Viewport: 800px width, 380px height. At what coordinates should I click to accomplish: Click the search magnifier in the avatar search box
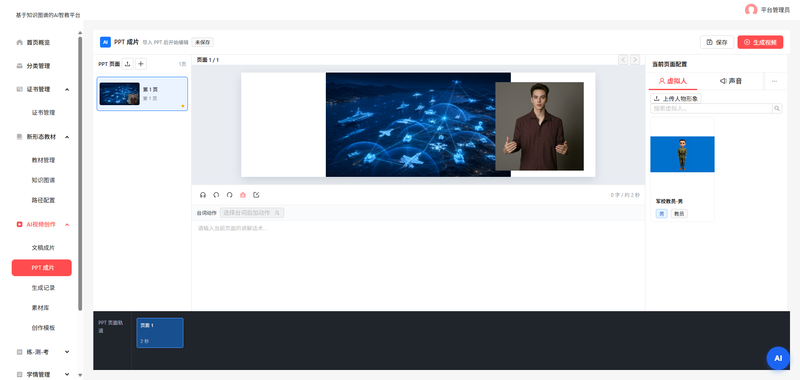777,108
